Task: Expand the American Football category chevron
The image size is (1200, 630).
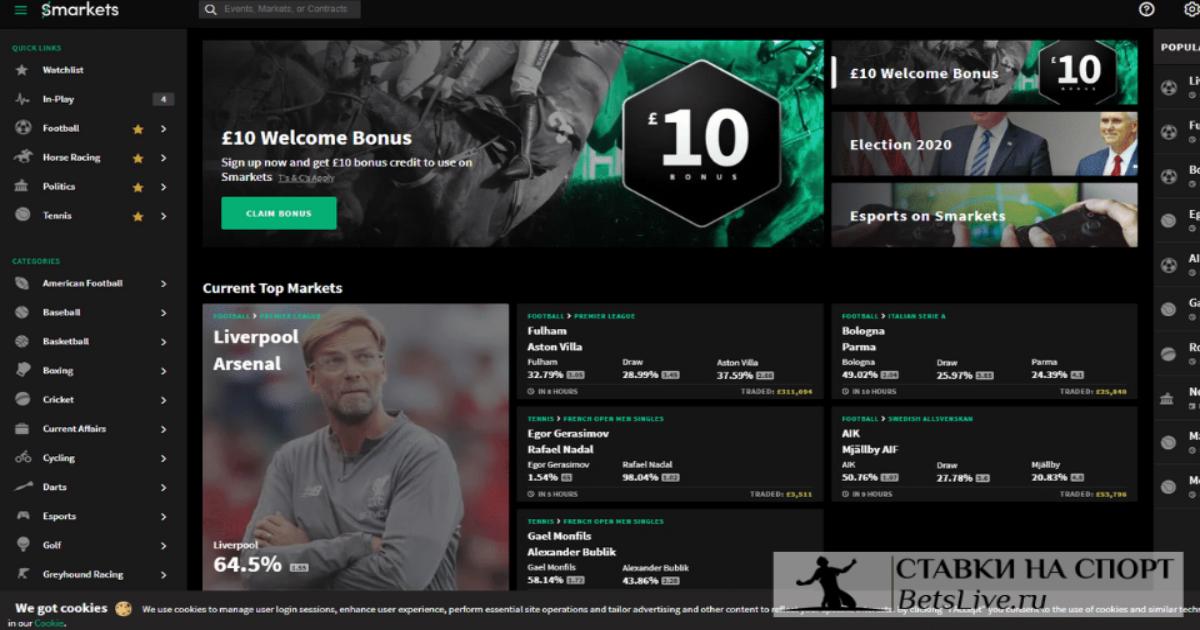Action: [x=163, y=283]
